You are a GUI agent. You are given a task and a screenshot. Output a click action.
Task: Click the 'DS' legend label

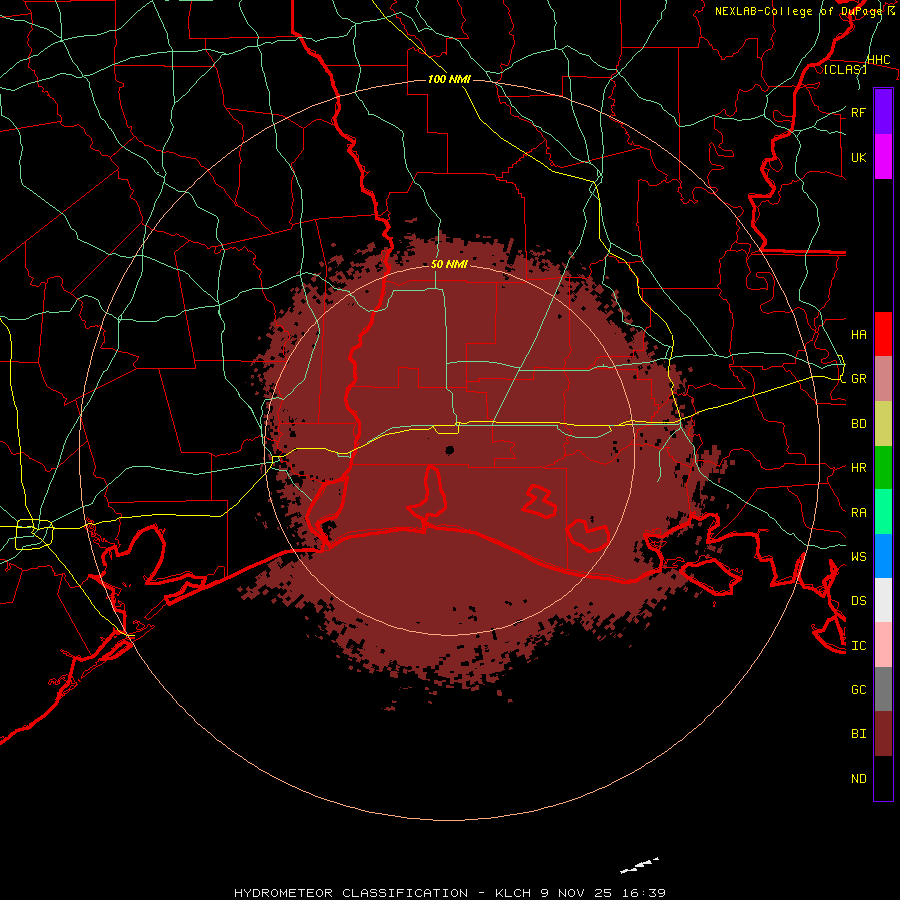coord(859,600)
